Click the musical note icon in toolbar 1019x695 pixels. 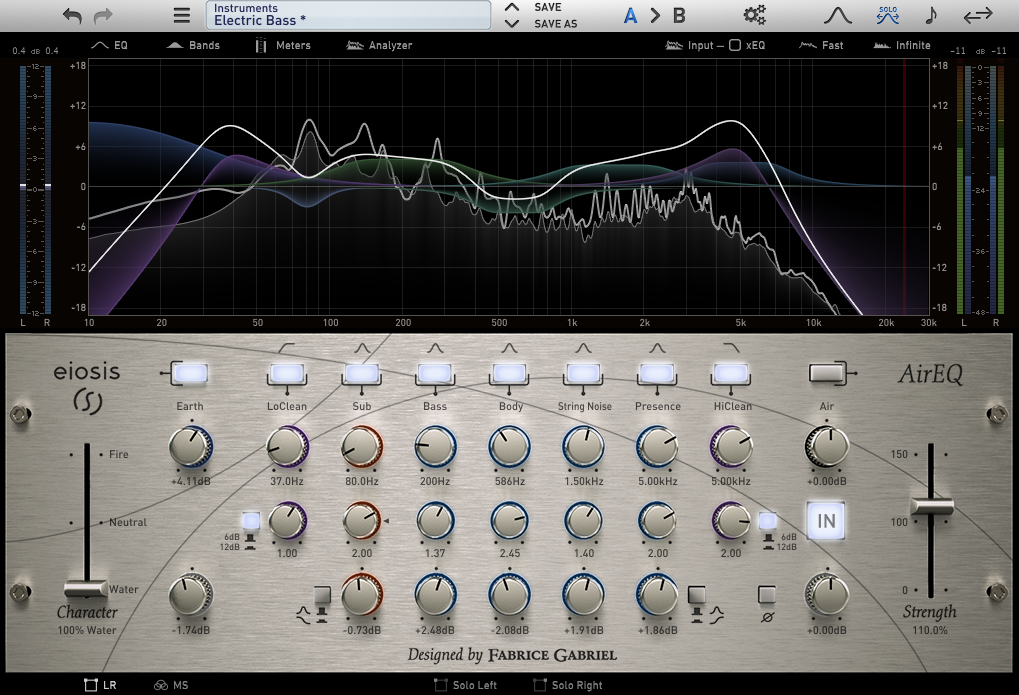coord(929,15)
